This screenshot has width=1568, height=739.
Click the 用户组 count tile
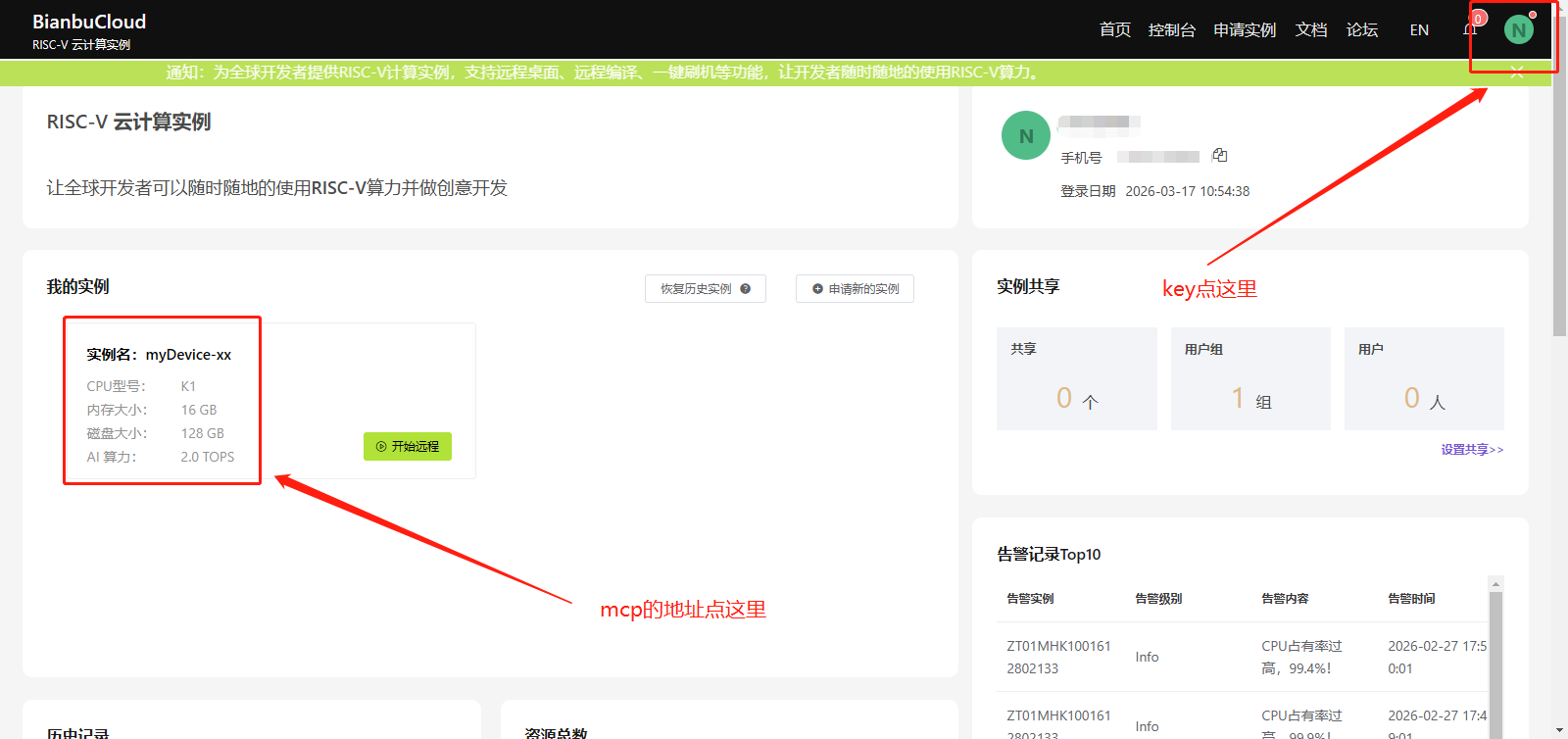point(1250,379)
